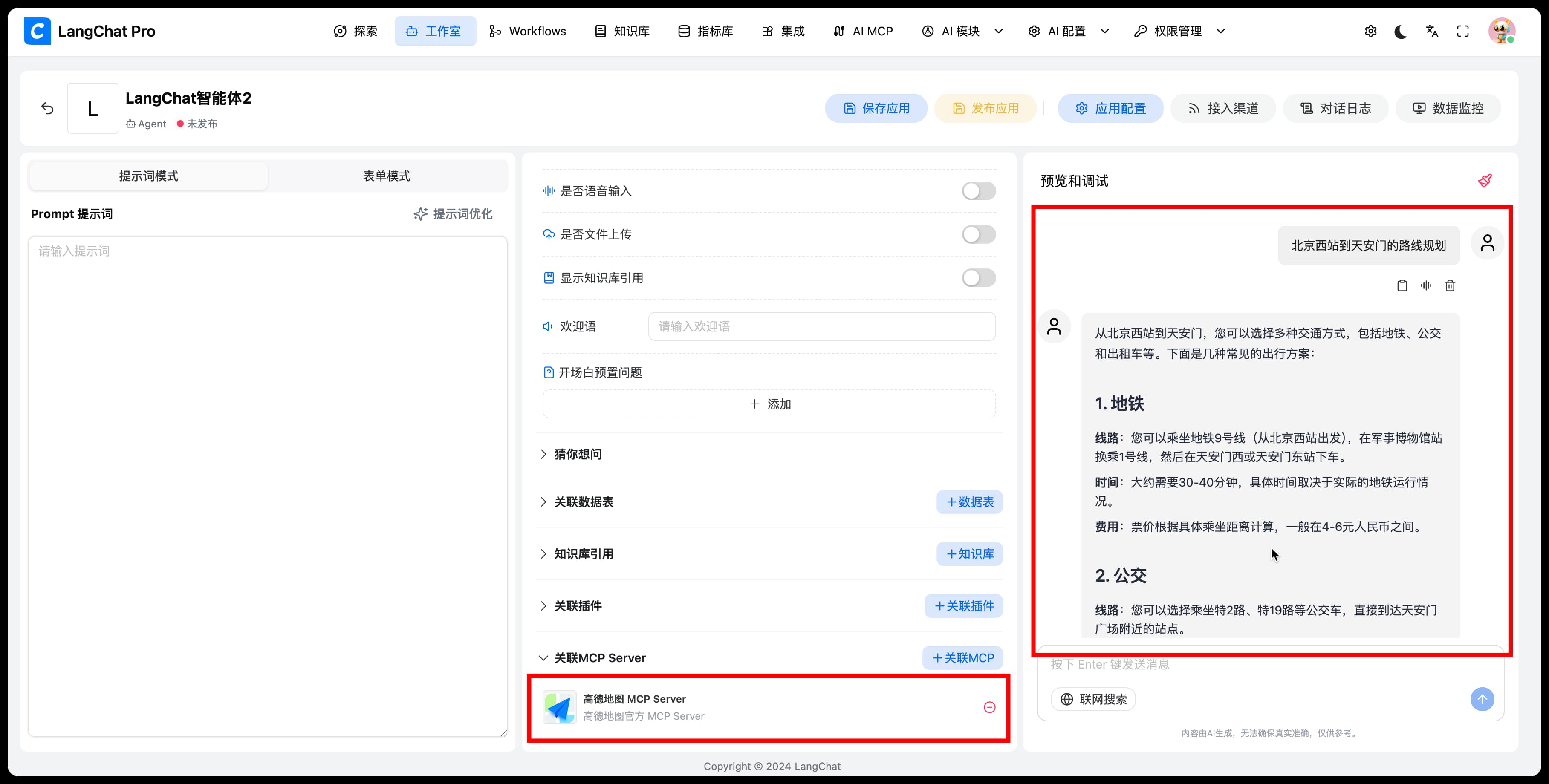
Task: Go to 知识库 in the top nav
Action: [622, 31]
